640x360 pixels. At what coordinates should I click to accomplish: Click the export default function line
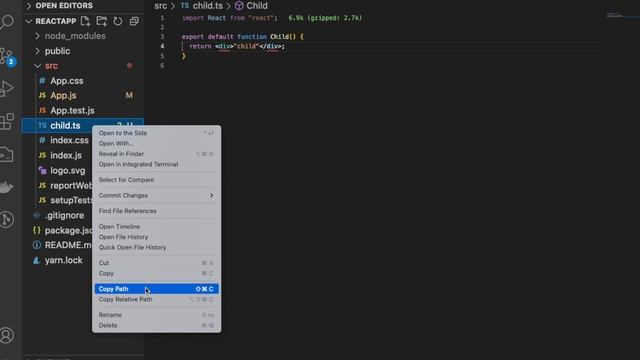(242, 37)
